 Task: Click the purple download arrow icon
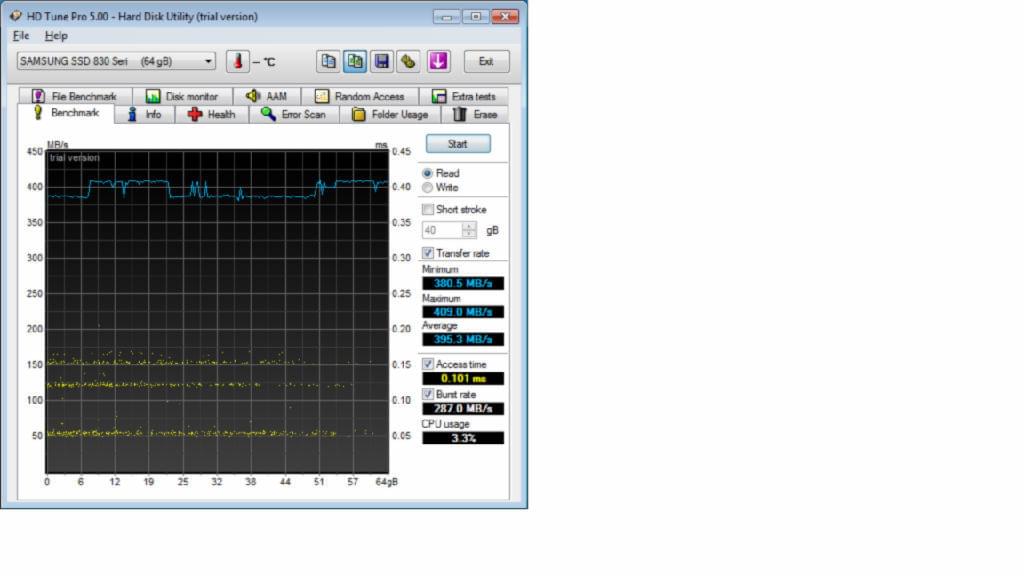point(438,61)
